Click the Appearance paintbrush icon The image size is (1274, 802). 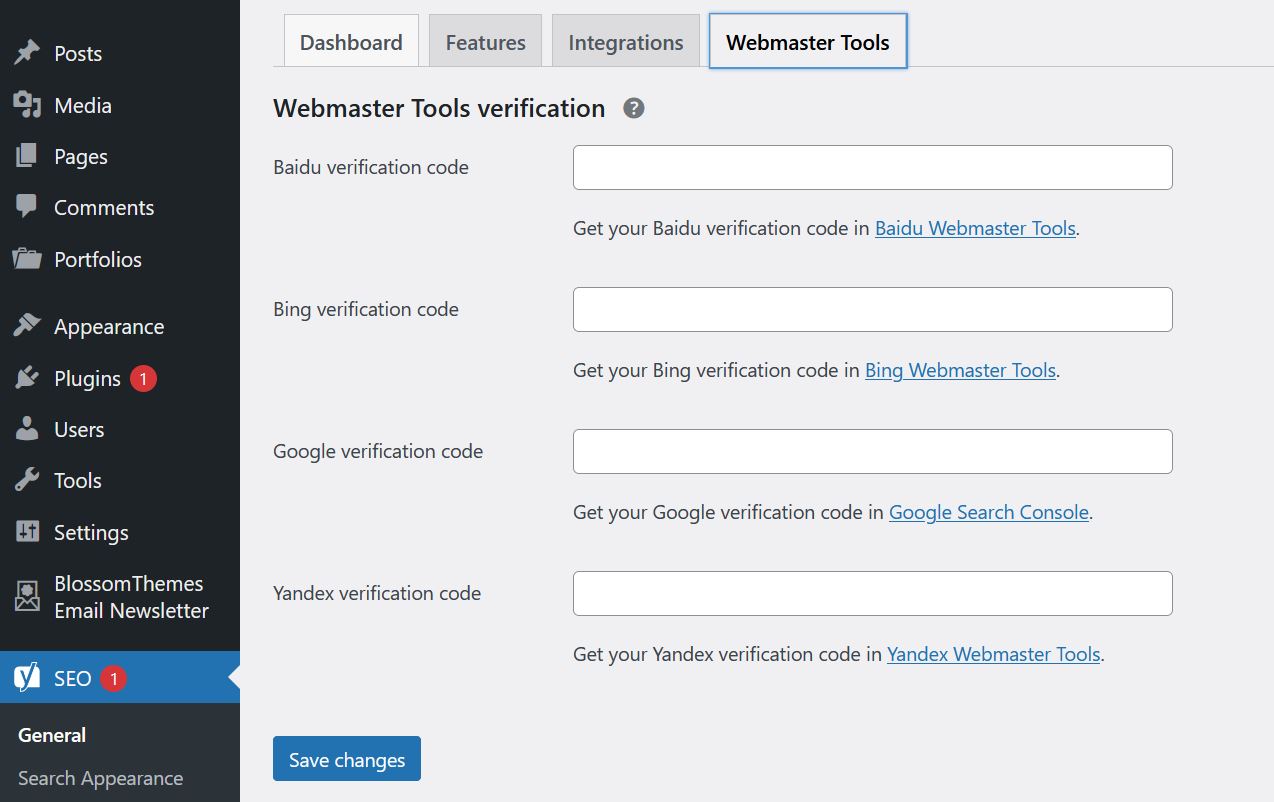[x=27, y=326]
